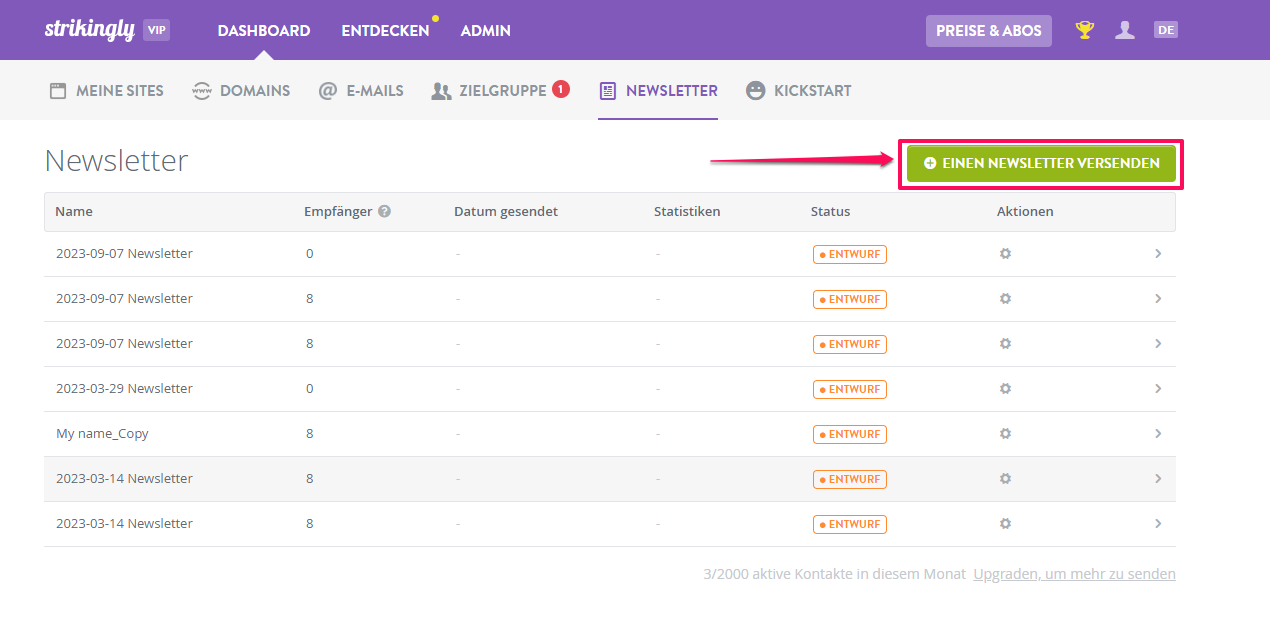Open the Admin menu
1270x640 pixels.
486,31
